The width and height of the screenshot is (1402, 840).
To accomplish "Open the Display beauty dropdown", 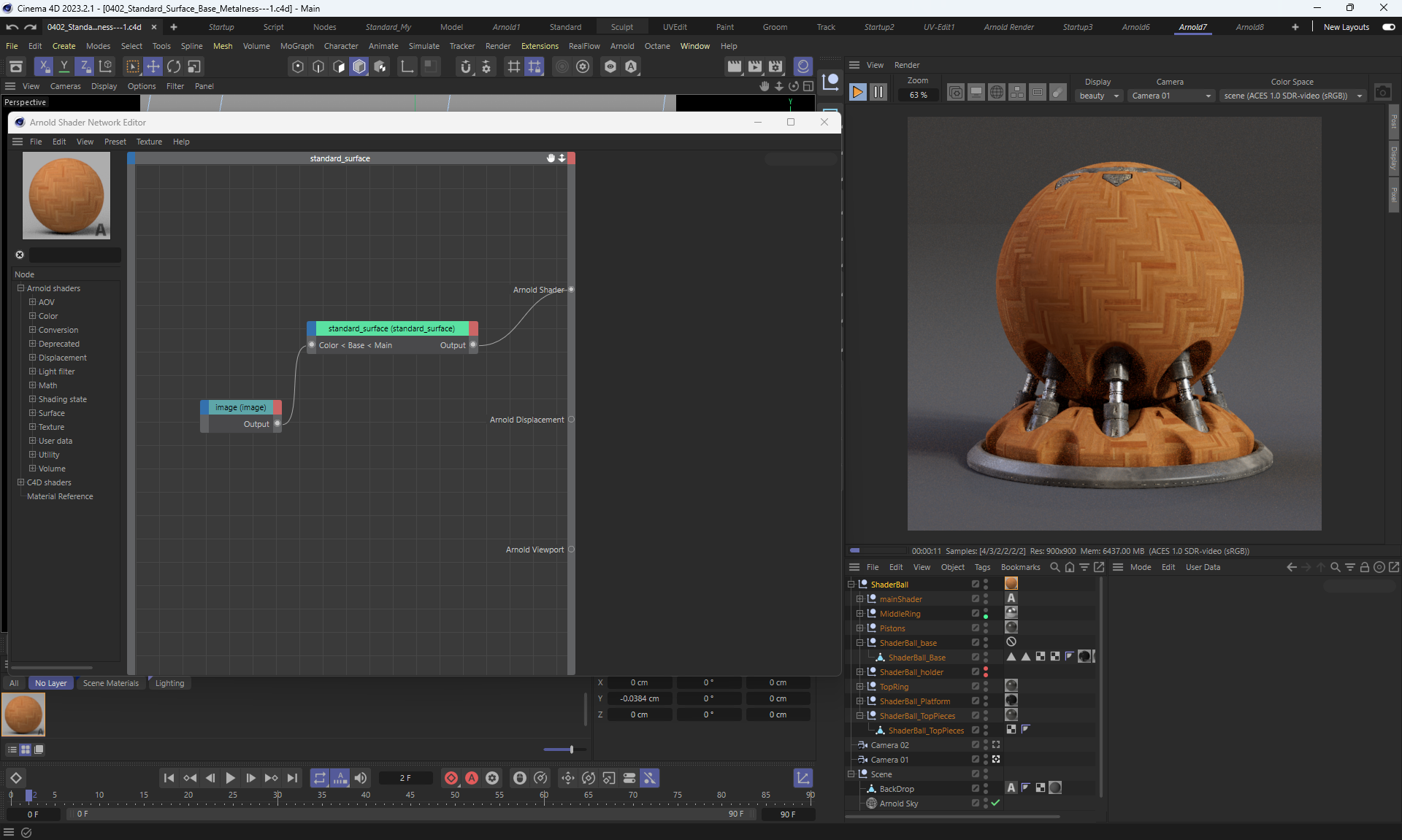I will point(1099,96).
